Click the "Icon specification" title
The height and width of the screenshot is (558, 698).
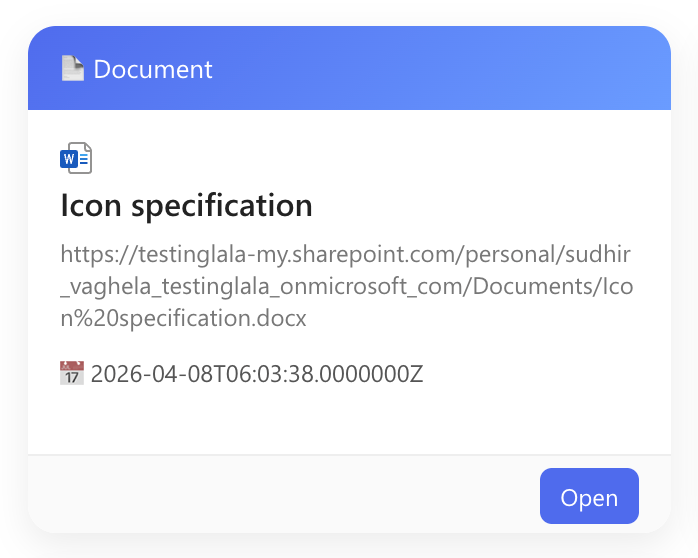(186, 206)
